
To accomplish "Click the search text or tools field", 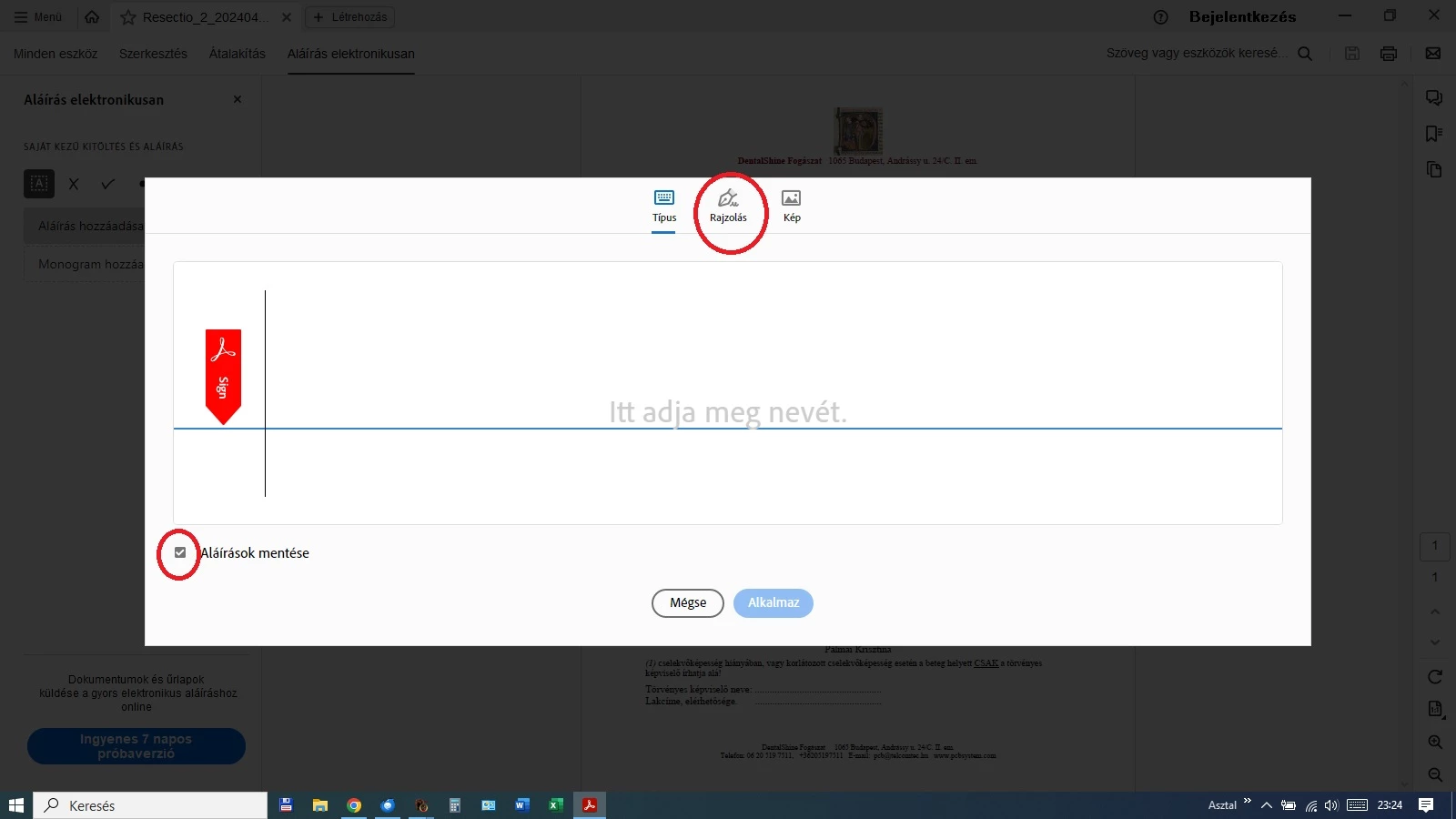I will pos(1196,54).
